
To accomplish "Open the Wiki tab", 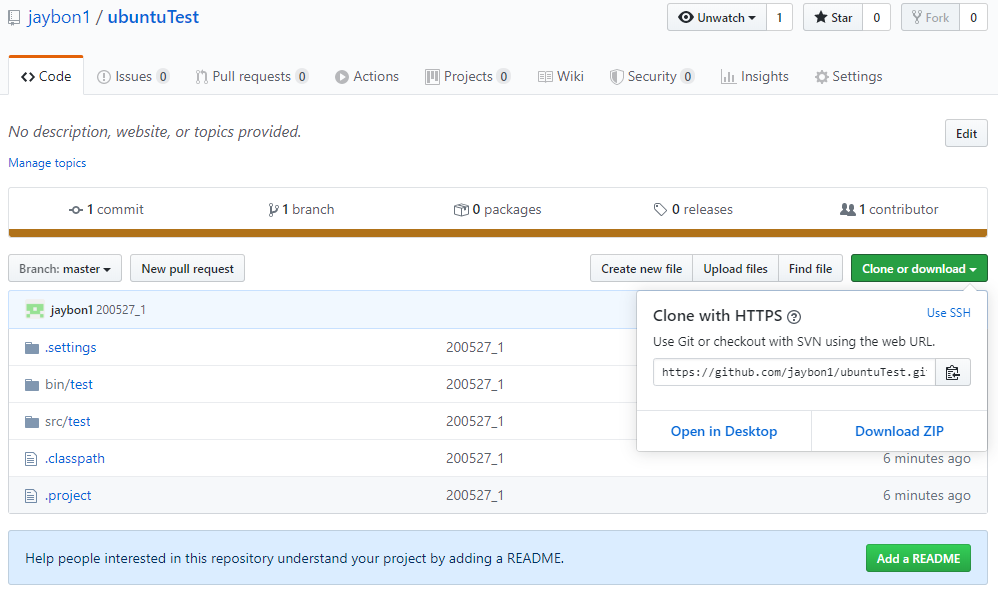I will (x=561, y=76).
